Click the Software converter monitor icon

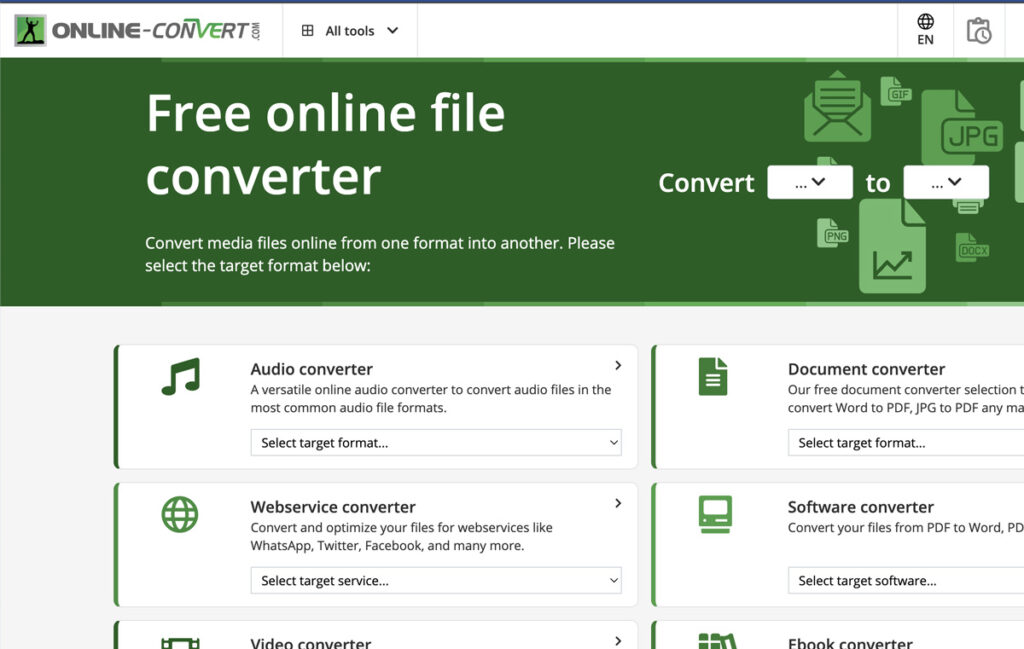pos(715,515)
